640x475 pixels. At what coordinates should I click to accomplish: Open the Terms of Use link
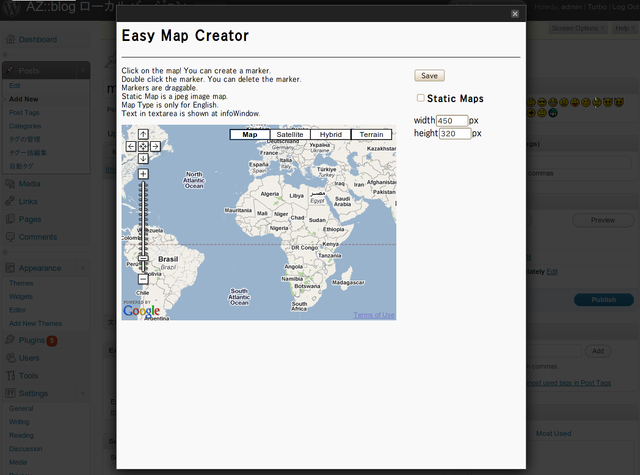tap(374, 315)
